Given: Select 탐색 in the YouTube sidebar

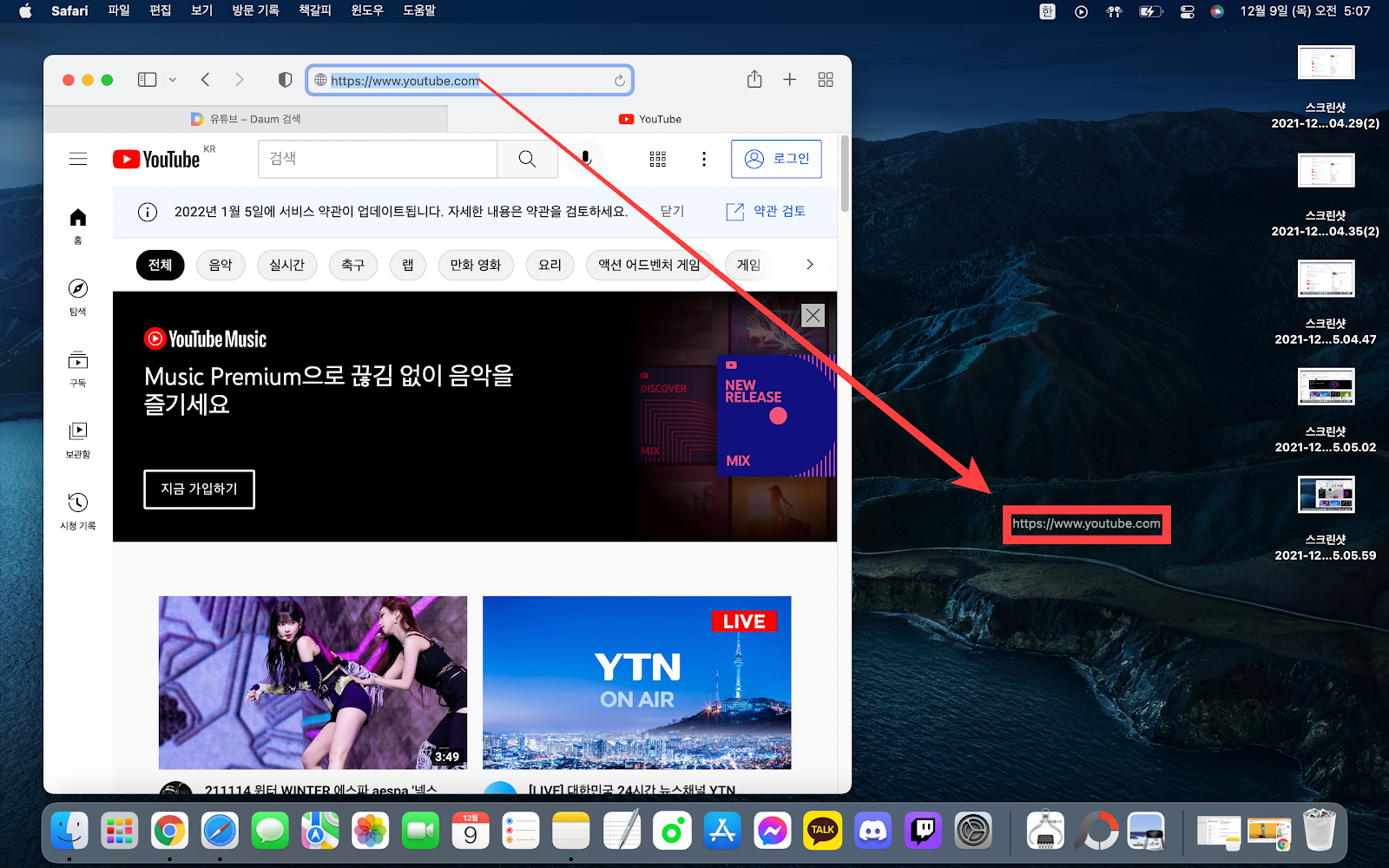Looking at the screenshot, I should 78,297.
